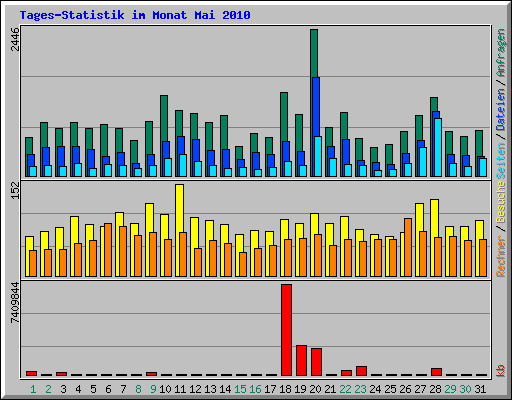Click the orange Rechner bar for day 26
Screen dimensions: 512x400
click(x=408, y=247)
